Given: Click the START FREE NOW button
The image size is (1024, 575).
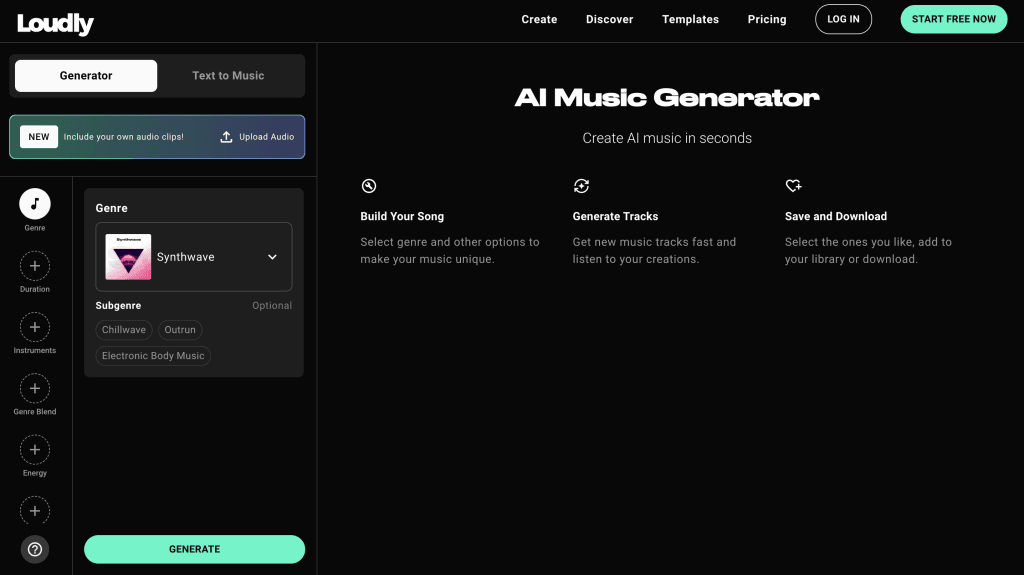Looking at the screenshot, I should click(x=953, y=19).
